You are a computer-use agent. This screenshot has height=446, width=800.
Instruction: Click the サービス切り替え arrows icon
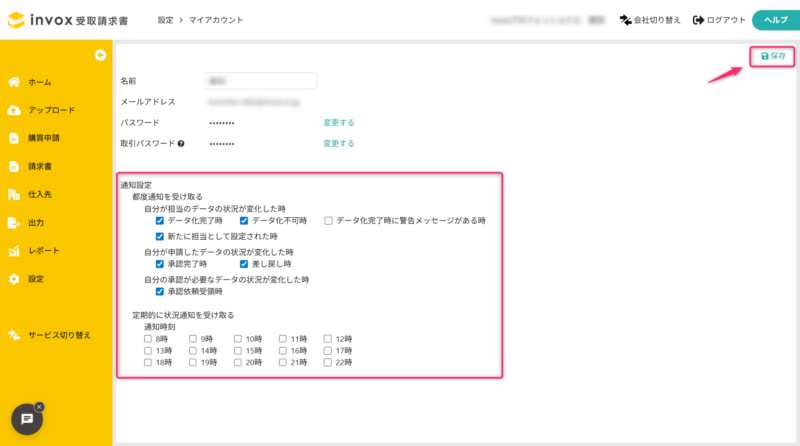coord(14,335)
